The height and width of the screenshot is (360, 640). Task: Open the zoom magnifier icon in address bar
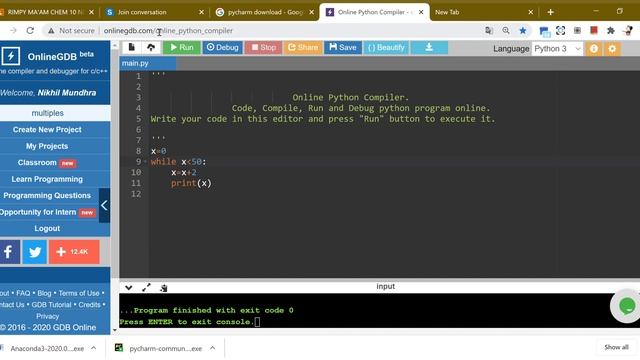(x=506, y=31)
